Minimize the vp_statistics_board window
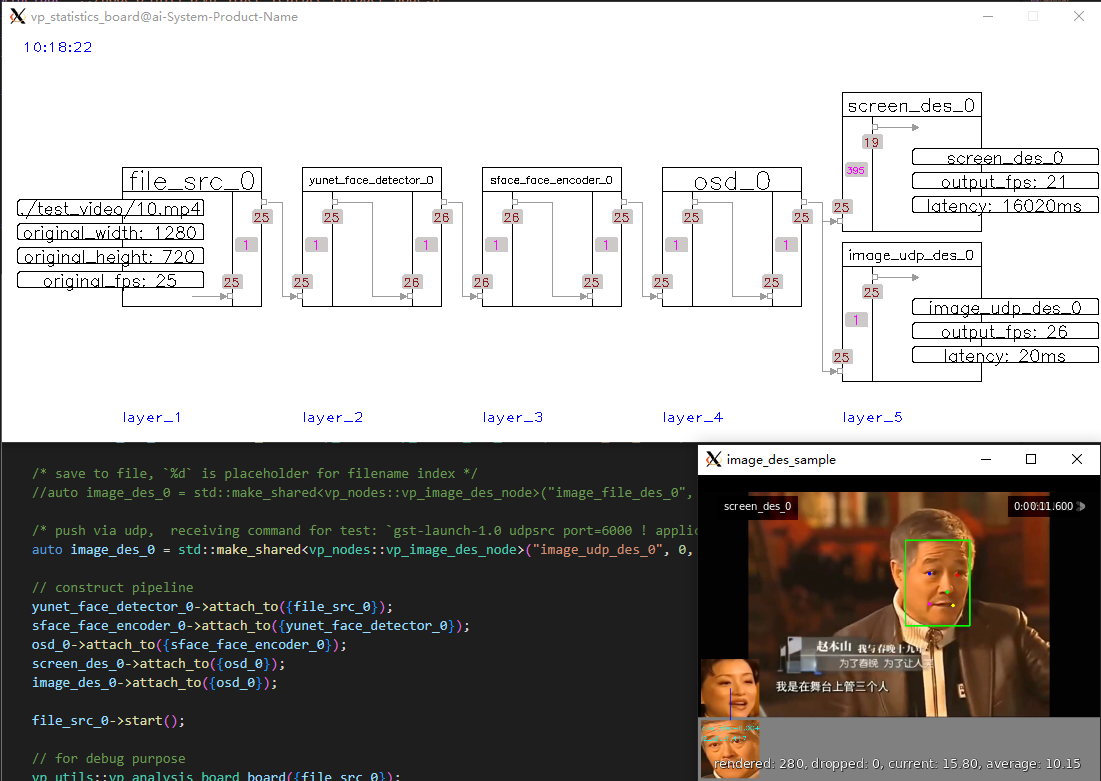The width and height of the screenshot is (1101, 781). click(988, 16)
